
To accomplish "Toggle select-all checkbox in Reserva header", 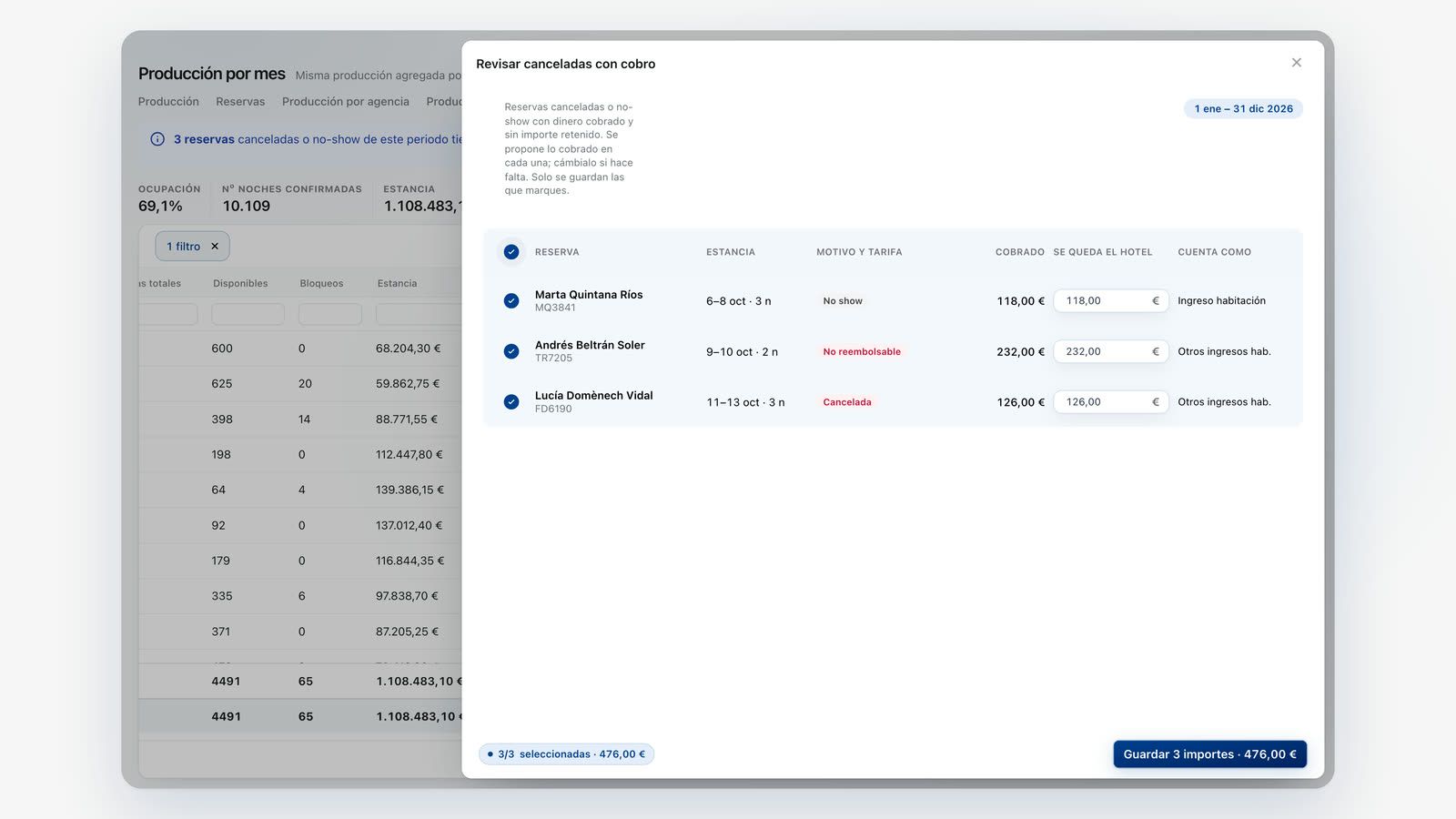I will 511,252.
